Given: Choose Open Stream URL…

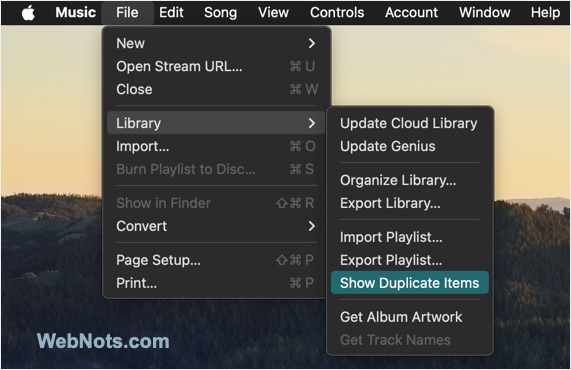Looking at the screenshot, I should point(216,66).
